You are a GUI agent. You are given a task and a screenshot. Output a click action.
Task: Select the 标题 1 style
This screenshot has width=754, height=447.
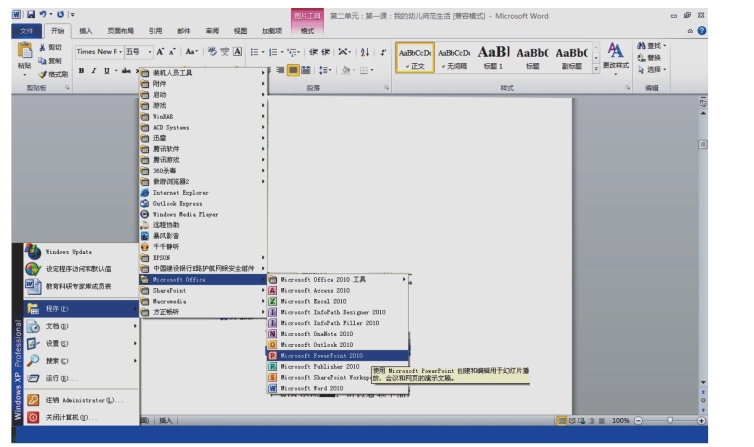point(493,58)
